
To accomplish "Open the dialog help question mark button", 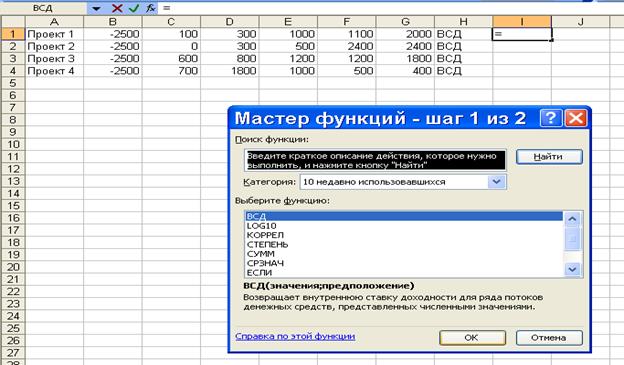I will pyautogui.click(x=551, y=118).
